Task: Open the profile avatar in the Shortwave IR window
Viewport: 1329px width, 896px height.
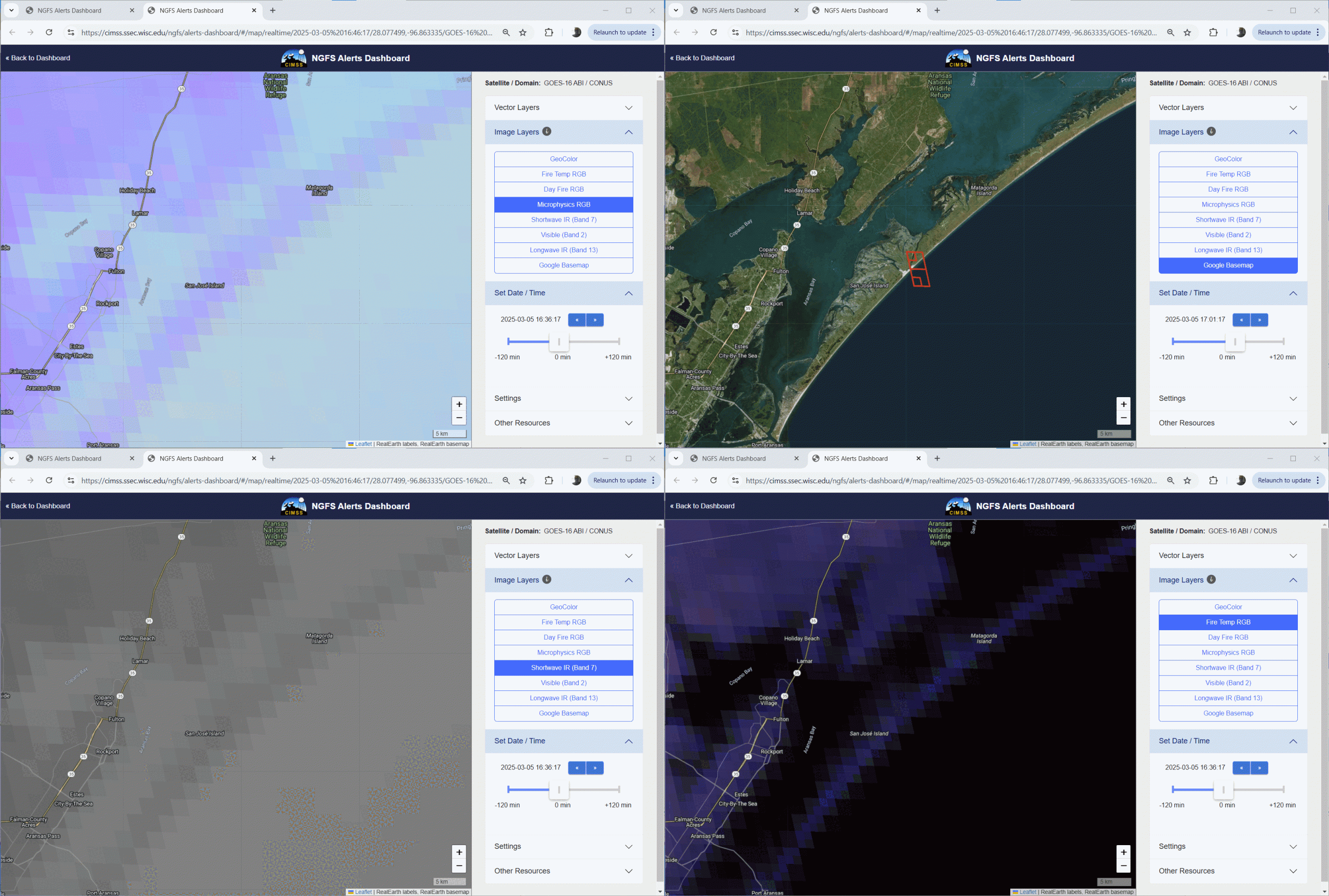Action: click(x=577, y=481)
